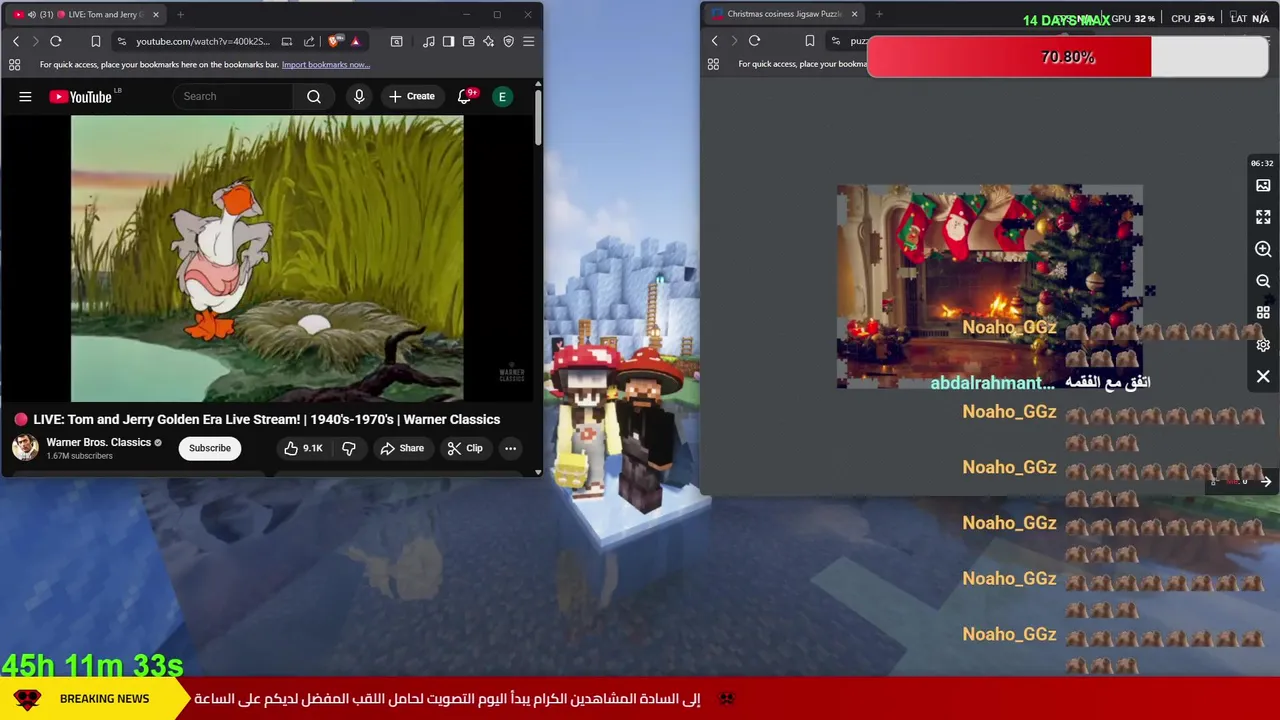Open the YouTube guide hamburger menu

click(x=25, y=96)
